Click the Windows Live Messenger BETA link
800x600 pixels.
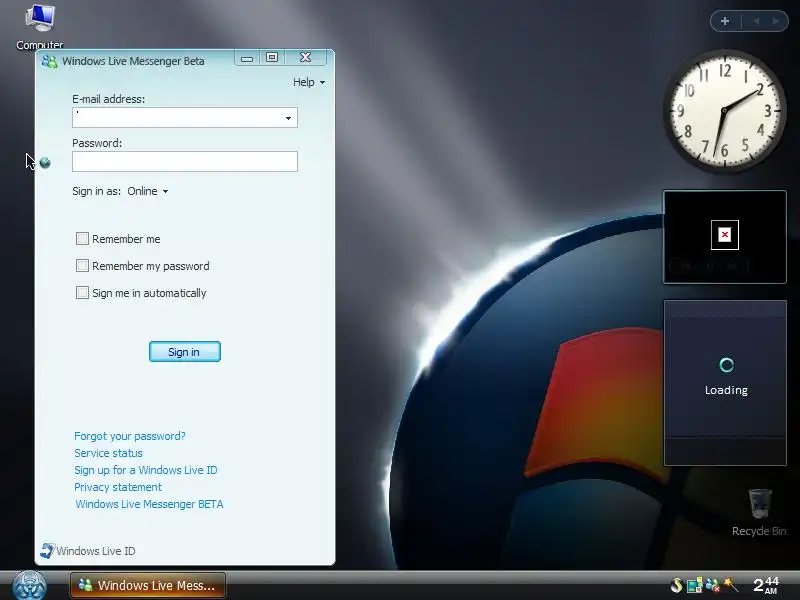[149, 504]
